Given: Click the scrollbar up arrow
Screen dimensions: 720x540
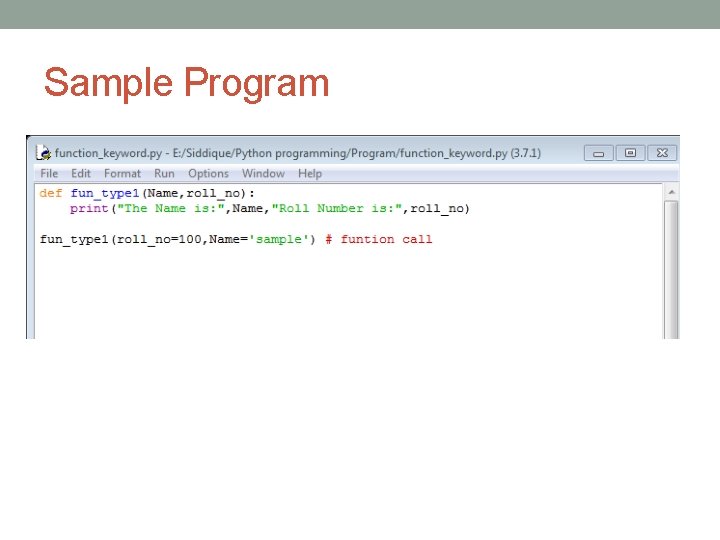Looking at the screenshot, I should click(671, 192).
